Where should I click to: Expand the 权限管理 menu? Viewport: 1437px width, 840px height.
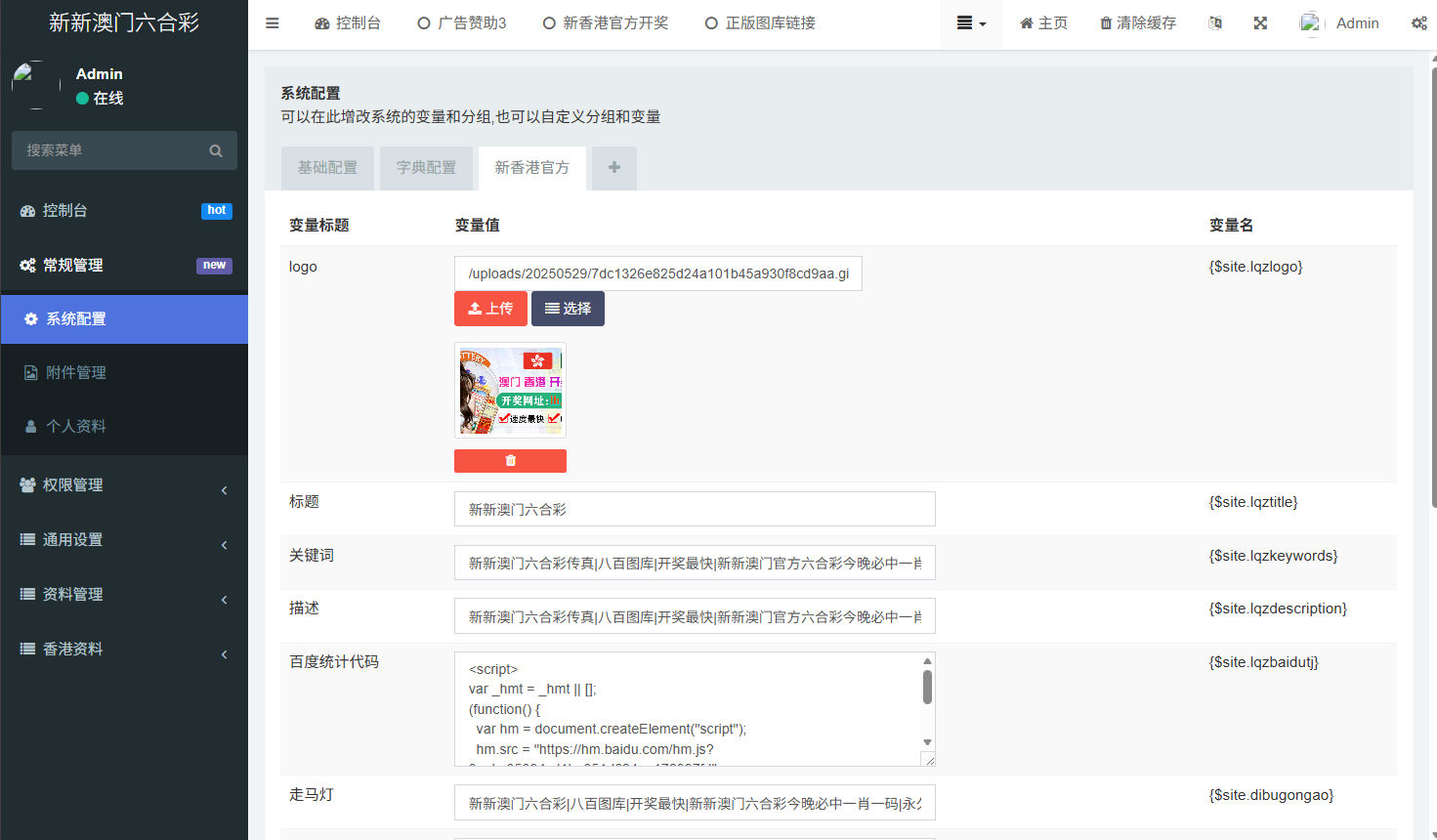[x=124, y=485]
